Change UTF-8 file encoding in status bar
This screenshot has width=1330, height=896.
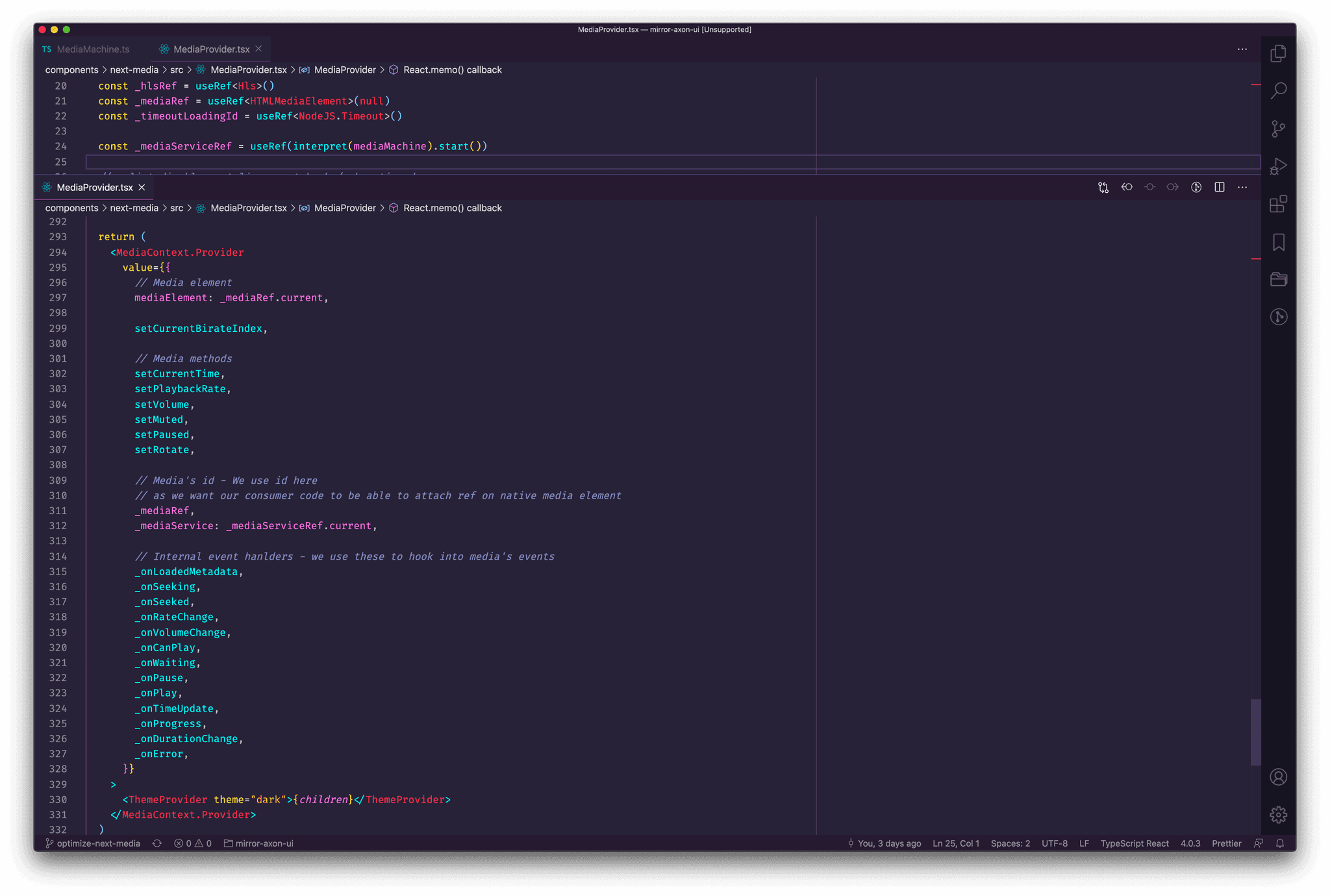[1054, 843]
